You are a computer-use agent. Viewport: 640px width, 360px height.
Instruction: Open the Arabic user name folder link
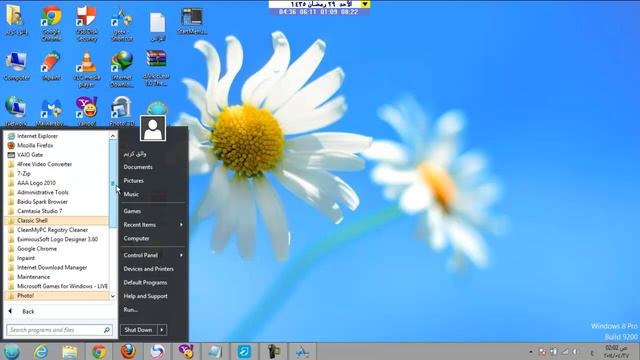pyautogui.click(x=135, y=153)
